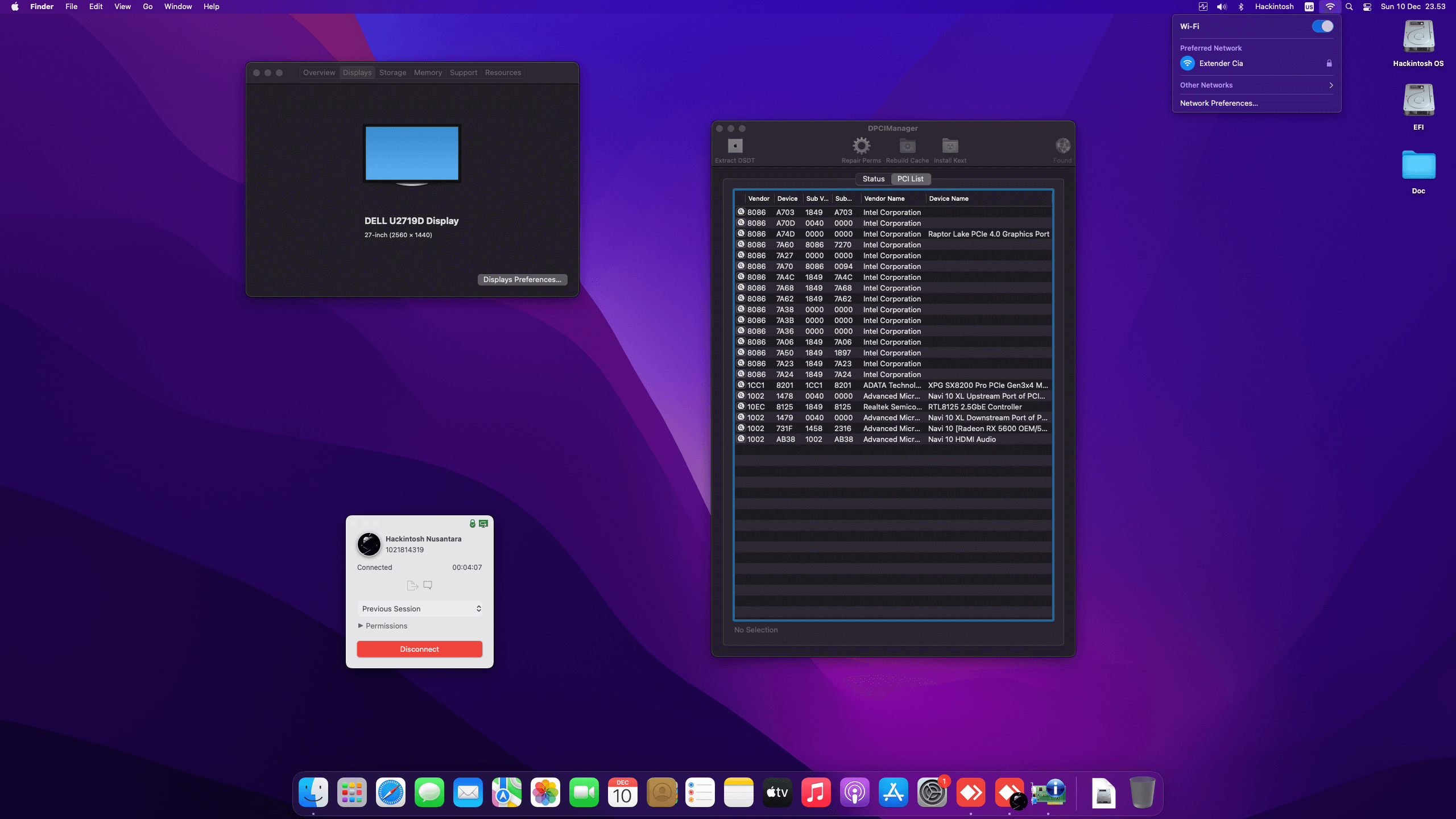
Task: Open the Support tab in About This Mac
Action: [x=464, y=73]
